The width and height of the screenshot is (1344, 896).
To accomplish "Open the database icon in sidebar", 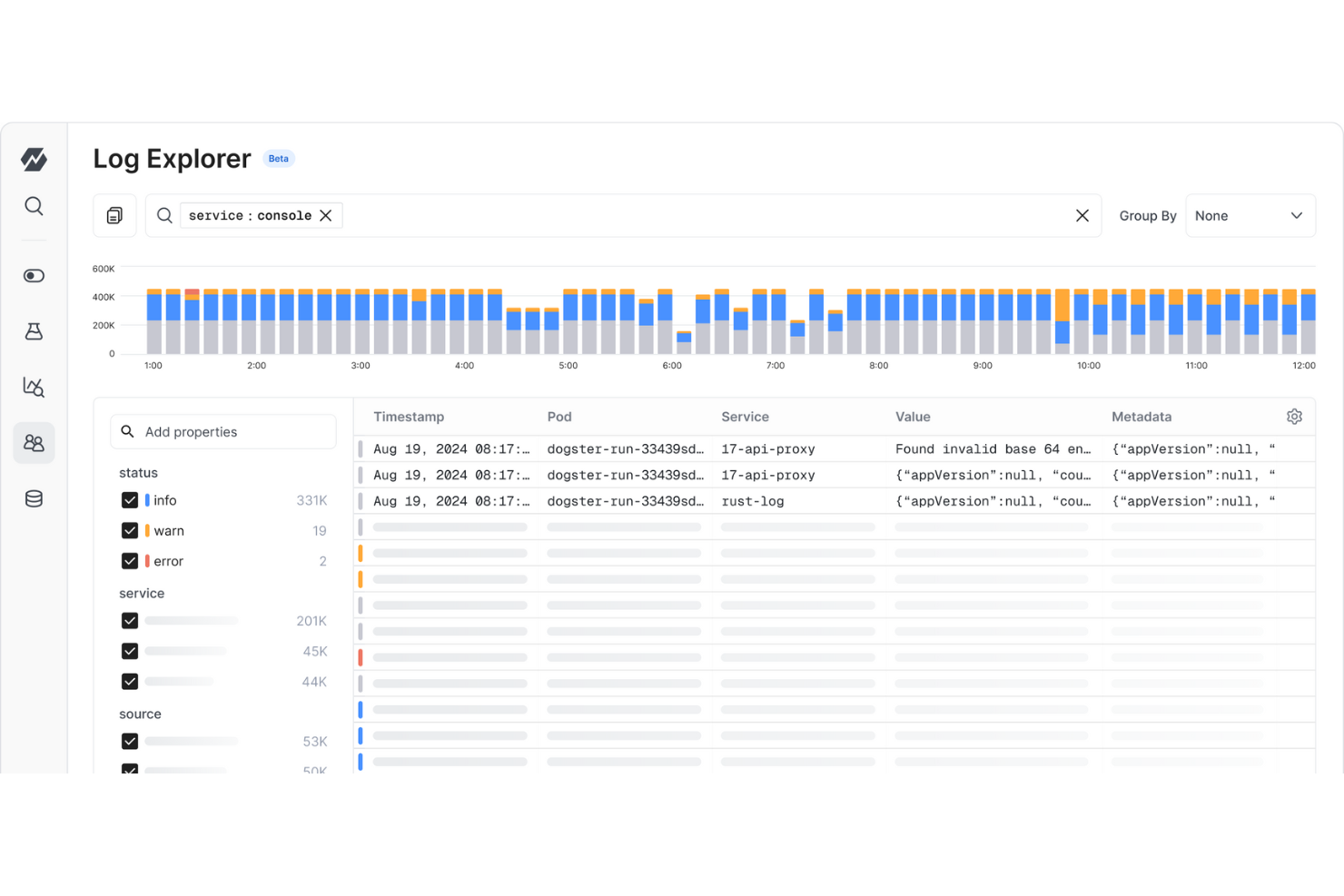I will click(x=34, y=498).
